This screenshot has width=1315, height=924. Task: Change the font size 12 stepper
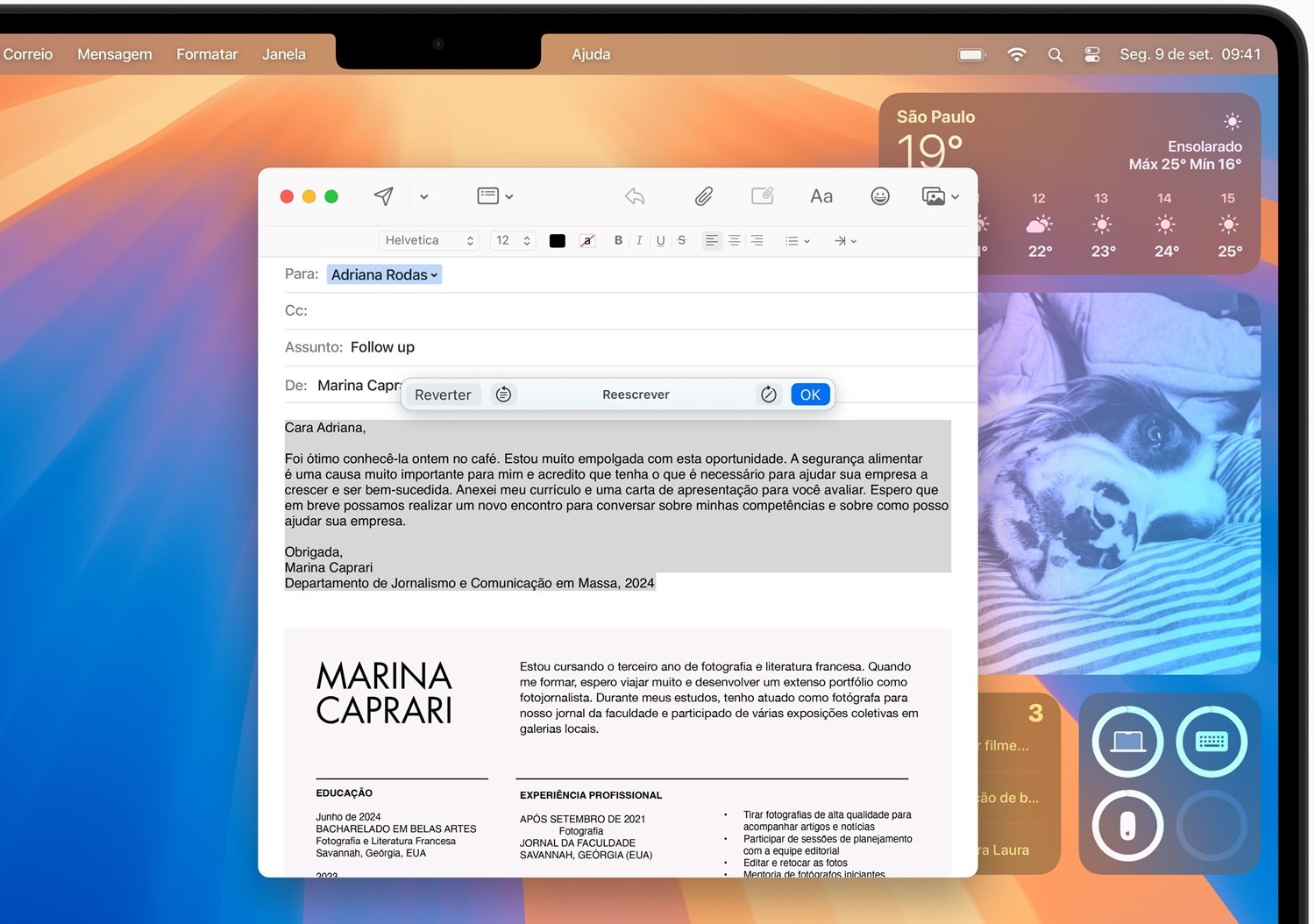[x=513, y=240]
